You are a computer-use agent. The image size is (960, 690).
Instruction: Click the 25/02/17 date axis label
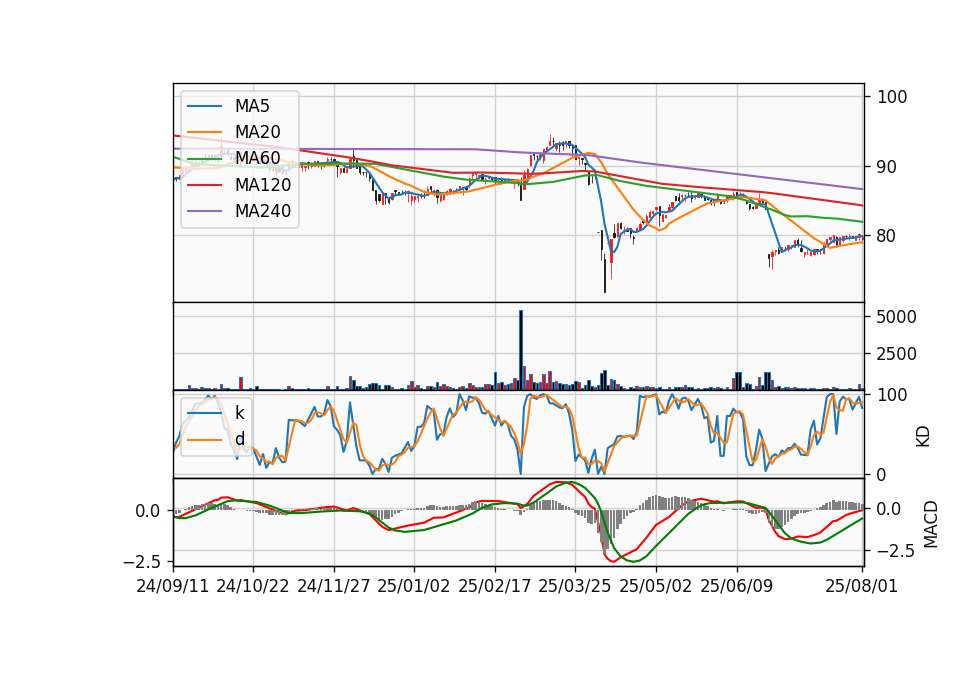[495, 586]
